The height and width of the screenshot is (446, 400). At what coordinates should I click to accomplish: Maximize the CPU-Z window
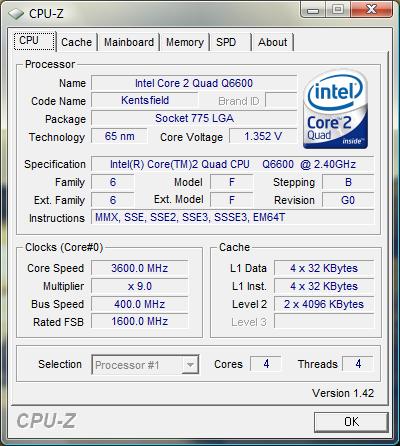coord(338,9)
